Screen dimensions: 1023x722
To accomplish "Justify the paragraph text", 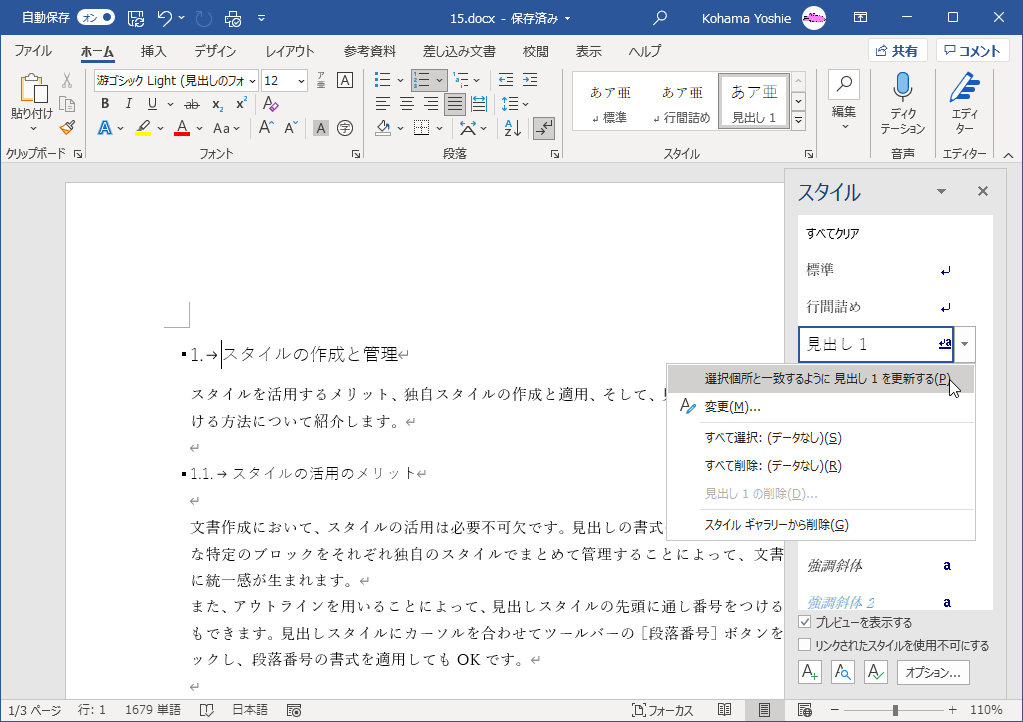I will click(x=455, y=104).
